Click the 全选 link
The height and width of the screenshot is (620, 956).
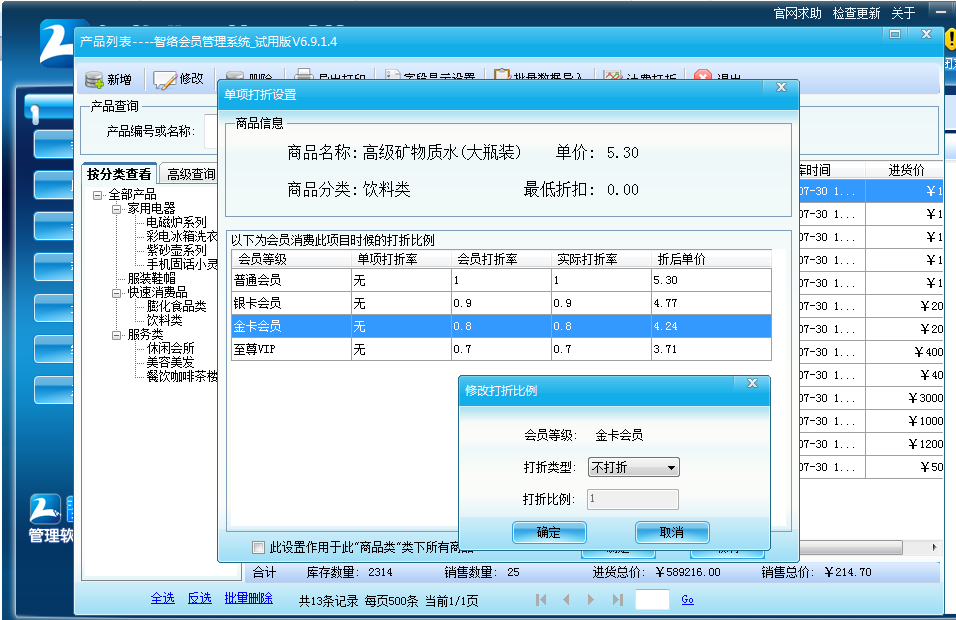(163, 598)
